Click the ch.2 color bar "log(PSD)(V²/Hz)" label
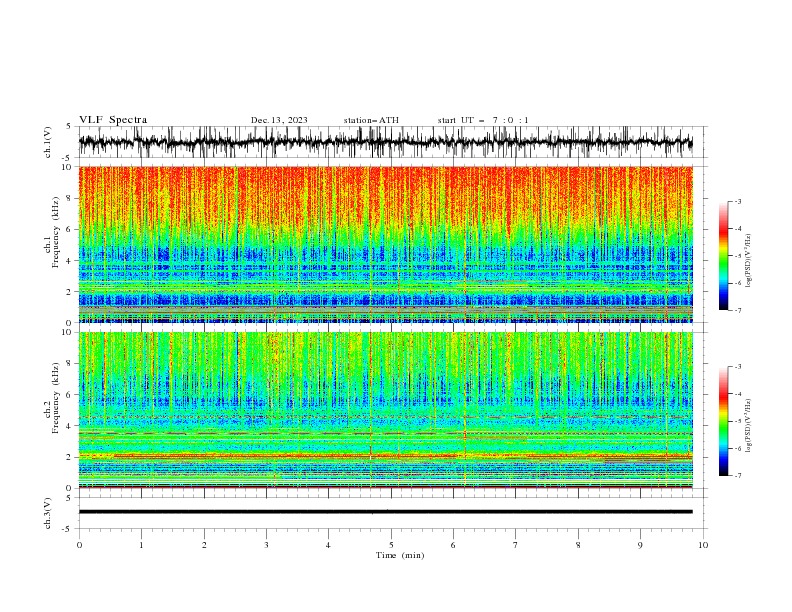This screenshot has width=792, height=612. pos(748,426)
